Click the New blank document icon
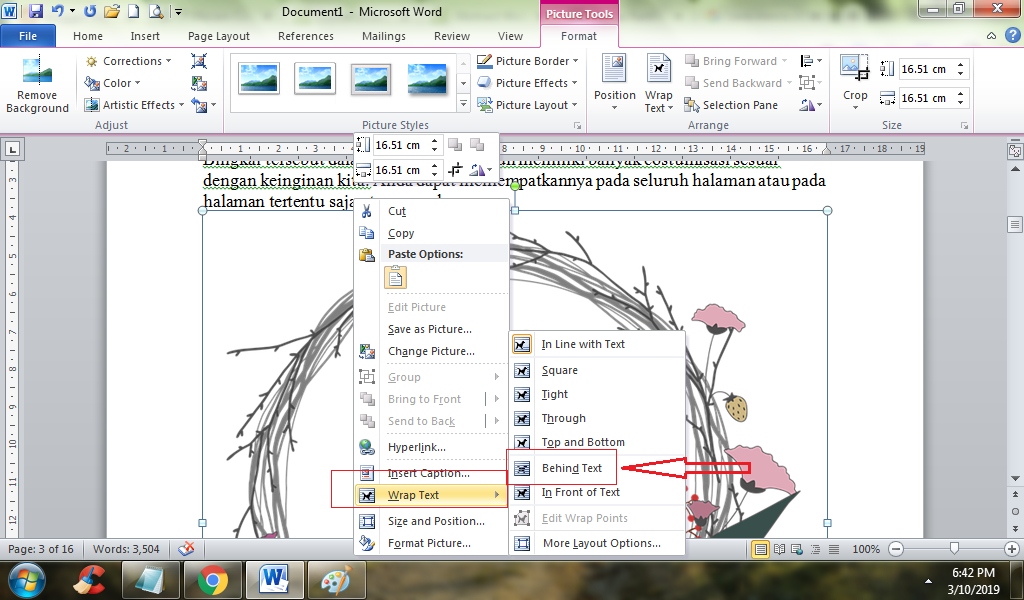1024x600 pixels. pyautogui.click(x=133, y=11)
